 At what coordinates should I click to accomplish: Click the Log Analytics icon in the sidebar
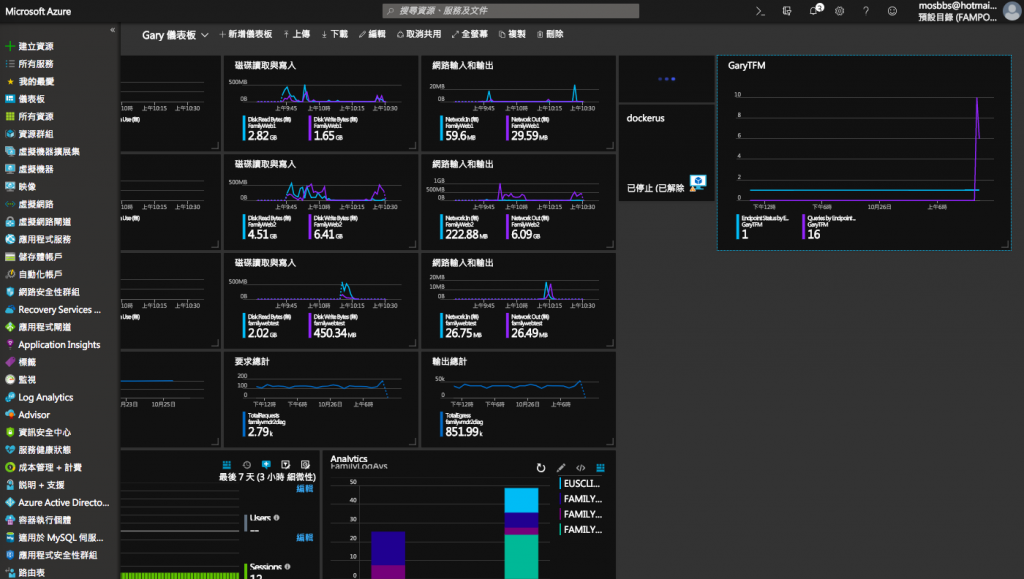10,398
